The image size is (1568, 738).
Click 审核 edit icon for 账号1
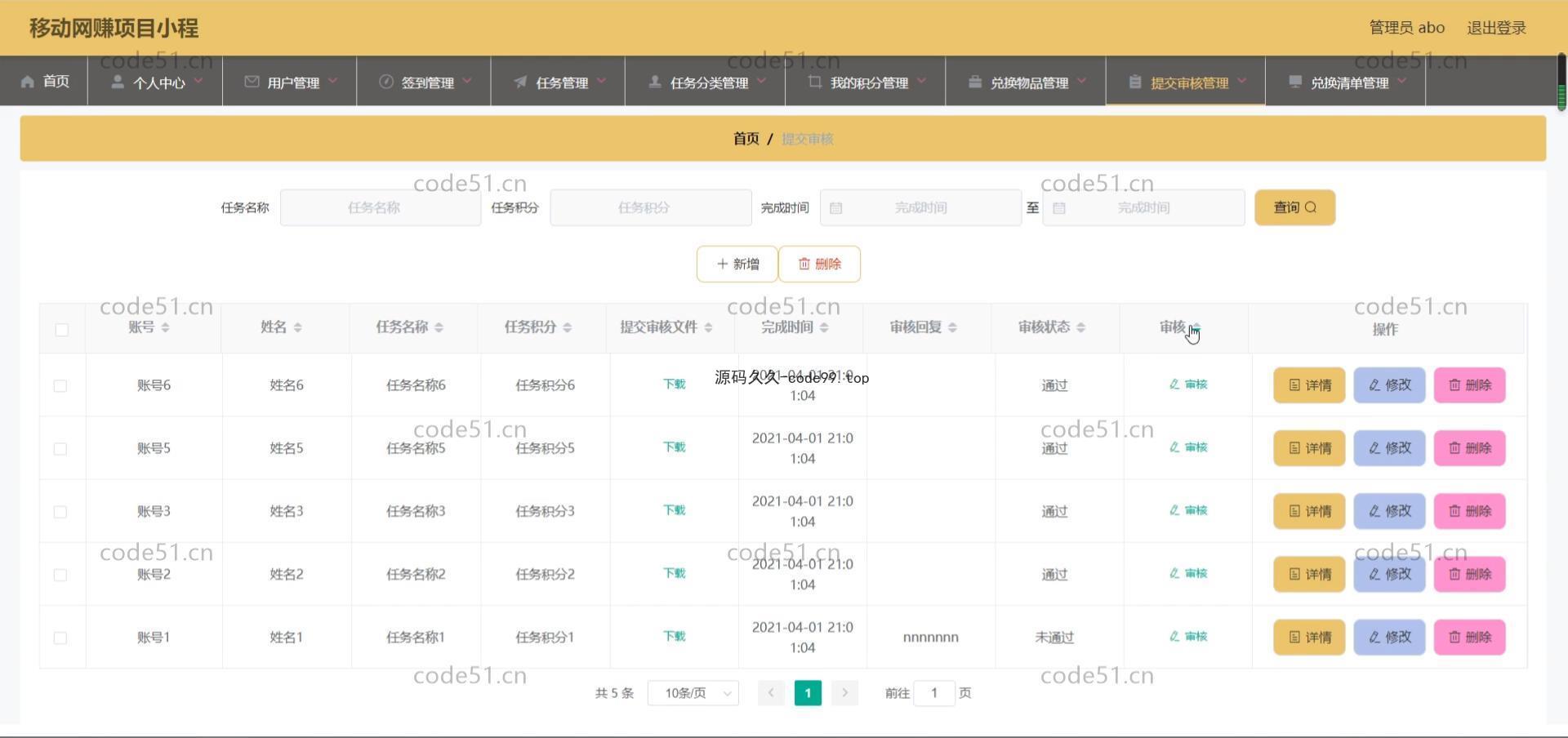coord(1174,637)
